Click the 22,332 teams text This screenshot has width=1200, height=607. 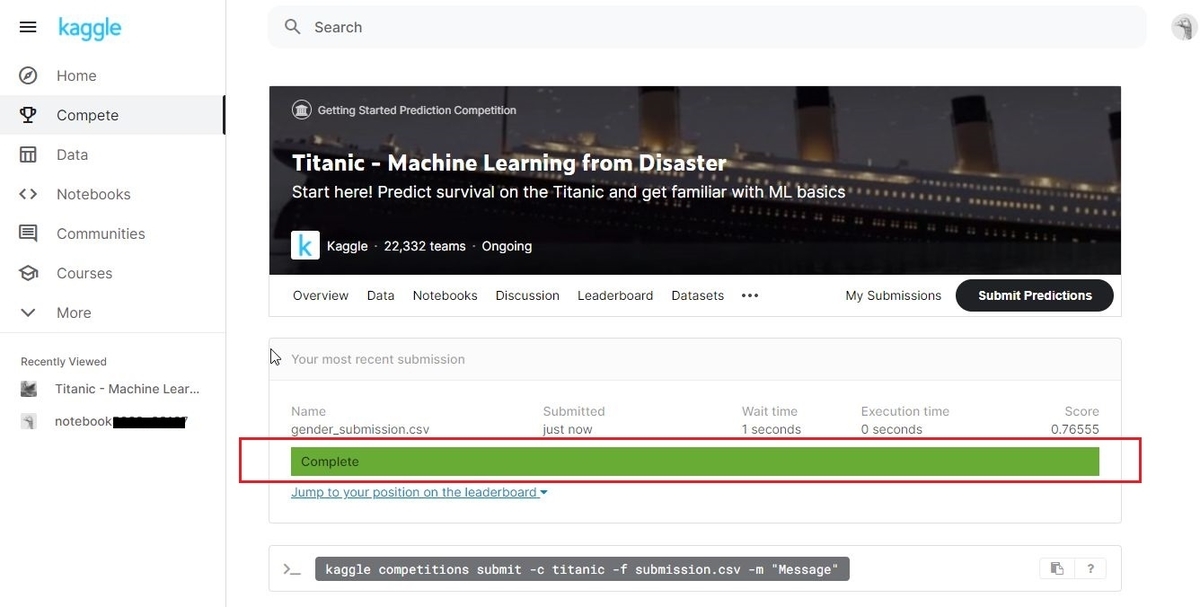point(425,246)
